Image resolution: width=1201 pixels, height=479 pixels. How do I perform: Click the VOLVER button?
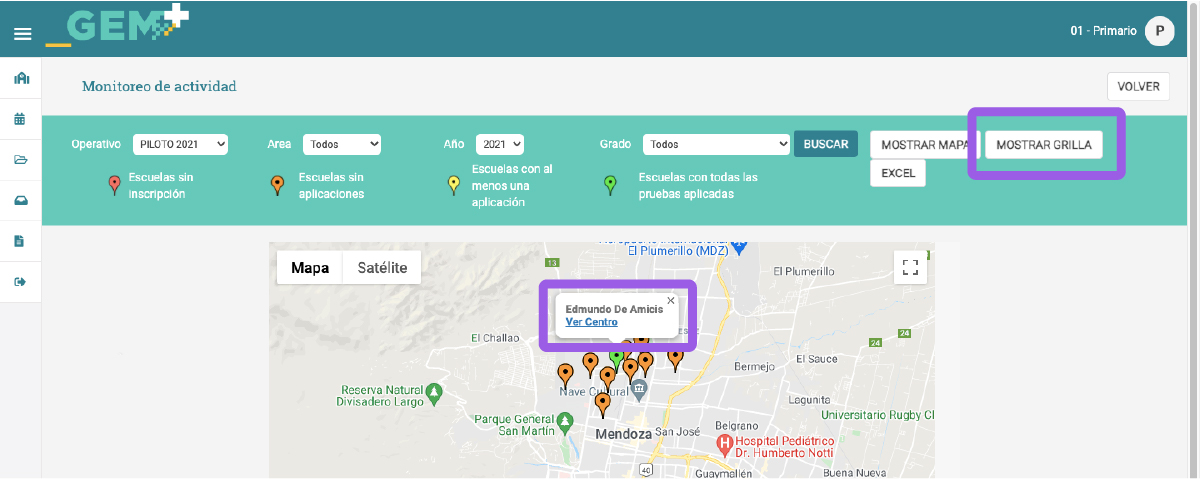click(x=1138, y=86)
